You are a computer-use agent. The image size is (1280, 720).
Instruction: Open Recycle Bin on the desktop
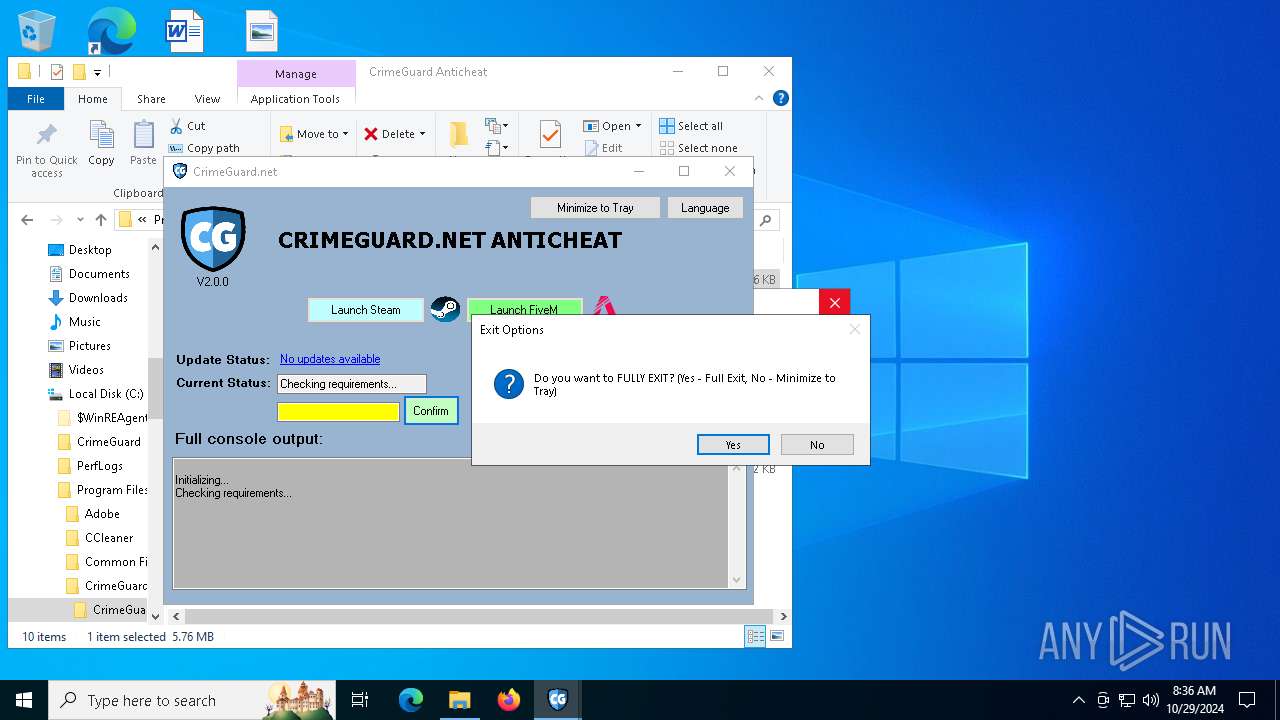click(x=37, y=30)
